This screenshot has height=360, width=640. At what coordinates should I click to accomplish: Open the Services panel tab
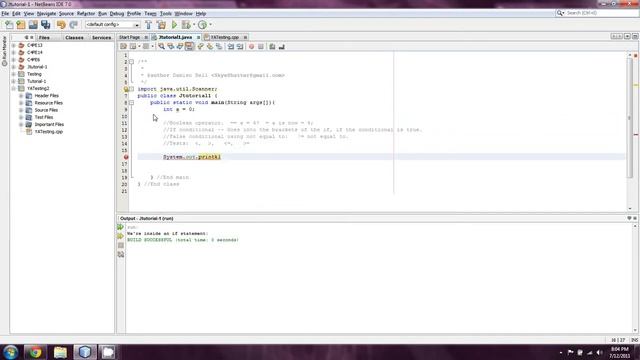point(101,38)
